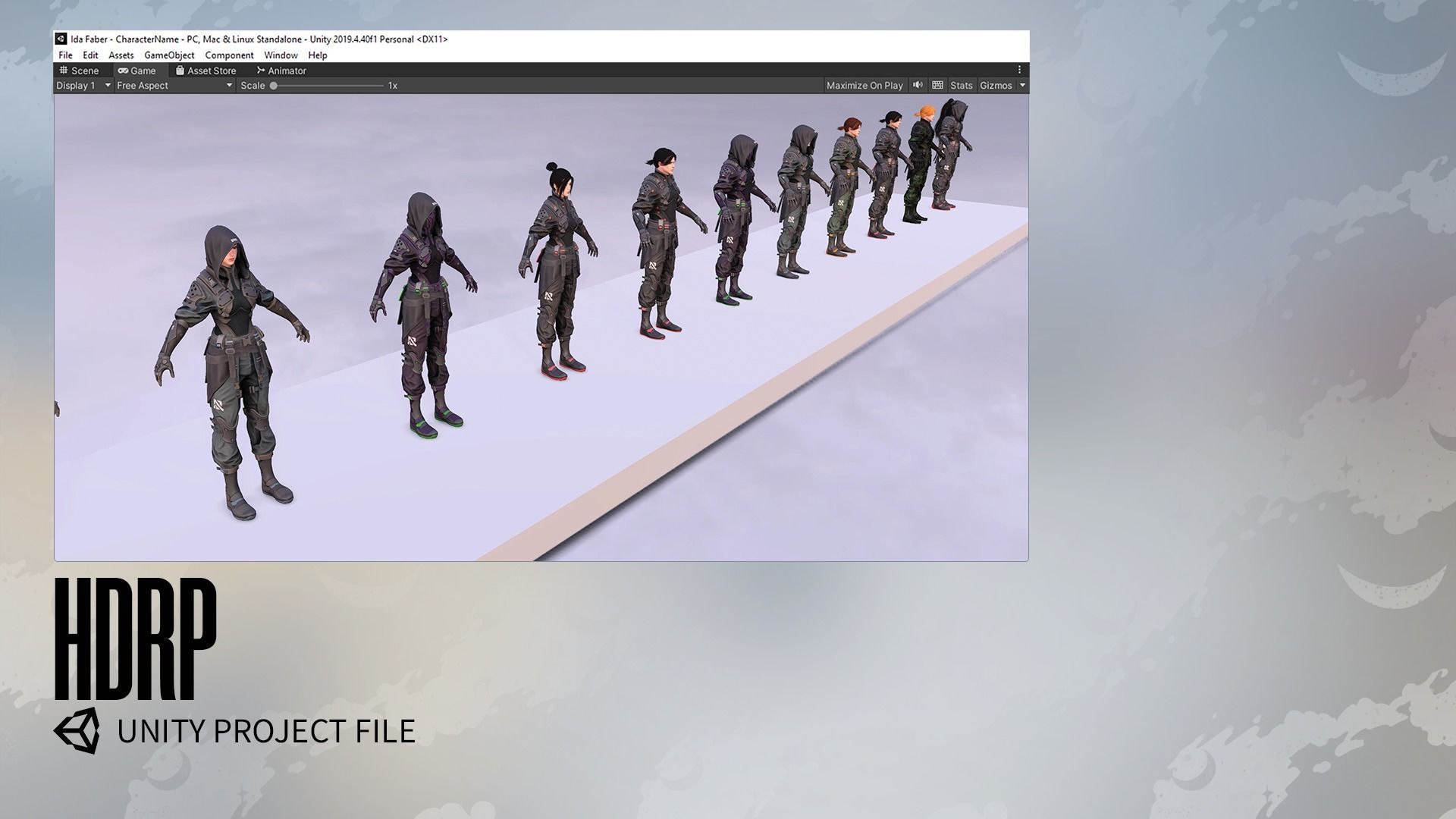Click the Asset Store bag icon
Image resolution: width=1456 pixels, height=819 pixels.
click(180, 71)
